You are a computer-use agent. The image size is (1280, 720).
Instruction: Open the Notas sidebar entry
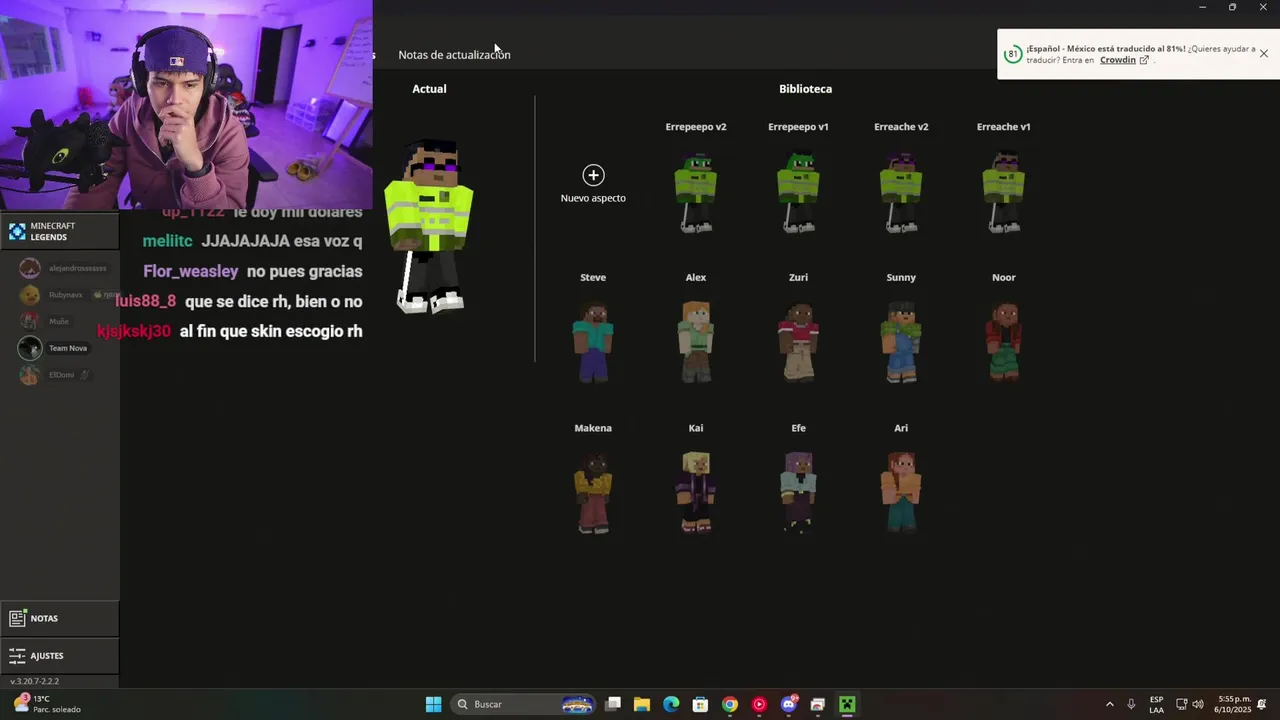pos(59,618)
